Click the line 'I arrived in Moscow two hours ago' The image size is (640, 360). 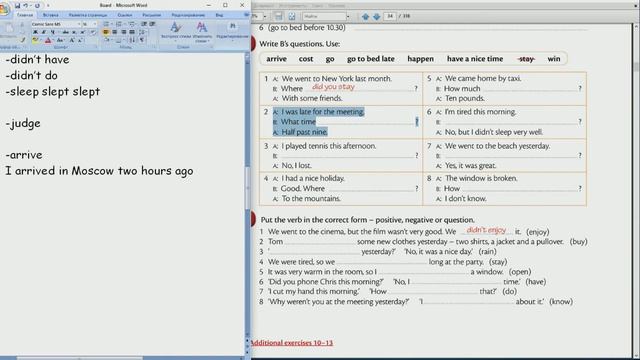click(x=99, y=171)
